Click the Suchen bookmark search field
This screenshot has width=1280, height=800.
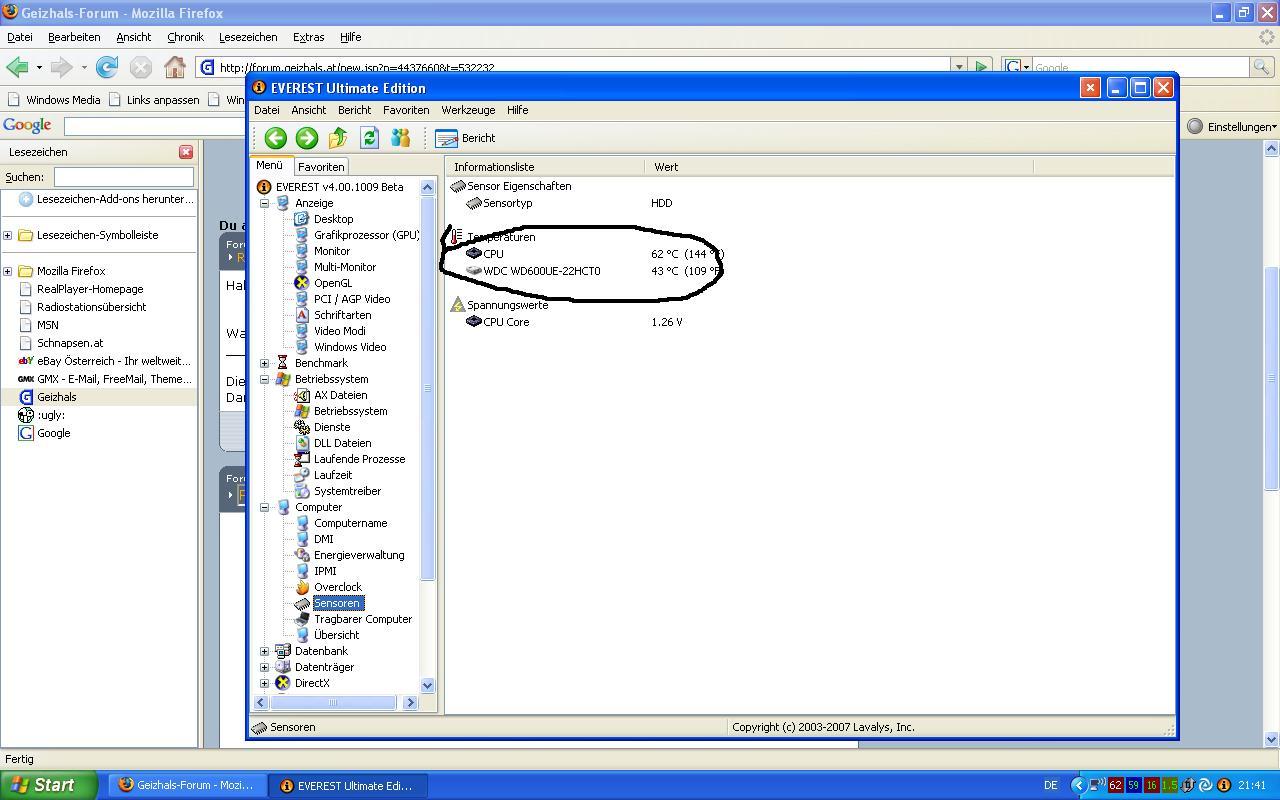click(x=123, y=177)
